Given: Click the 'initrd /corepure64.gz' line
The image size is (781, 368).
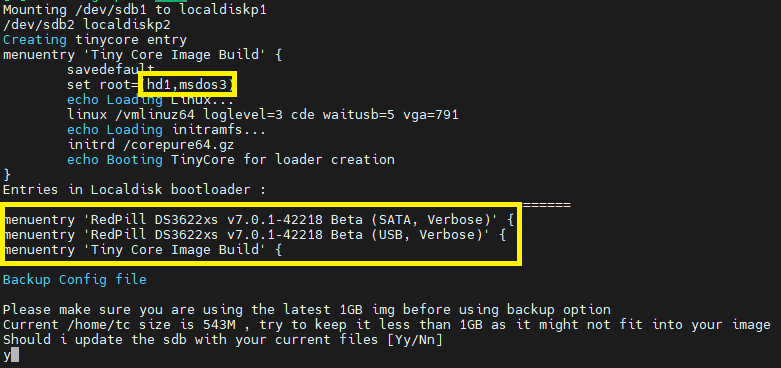Looking at the screenshot, I should tap(150, 145).
